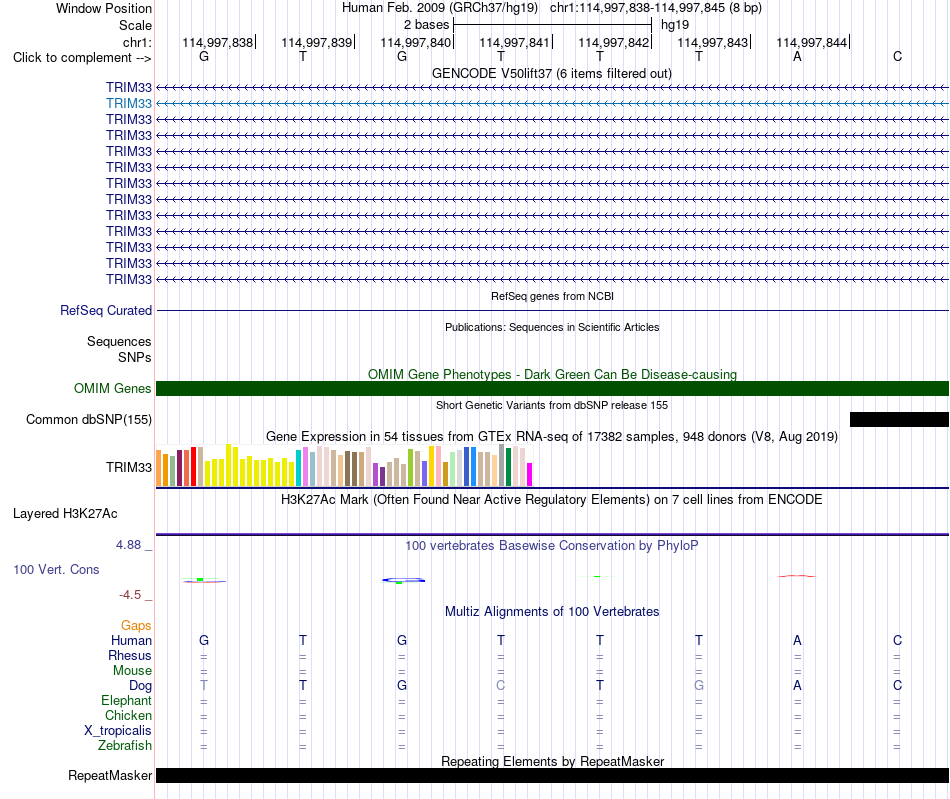Open the "GENCODE V50lift37 (6 items filtered out)" track title
The width and height of the screenshot is (950, 799).
[552, 73]
